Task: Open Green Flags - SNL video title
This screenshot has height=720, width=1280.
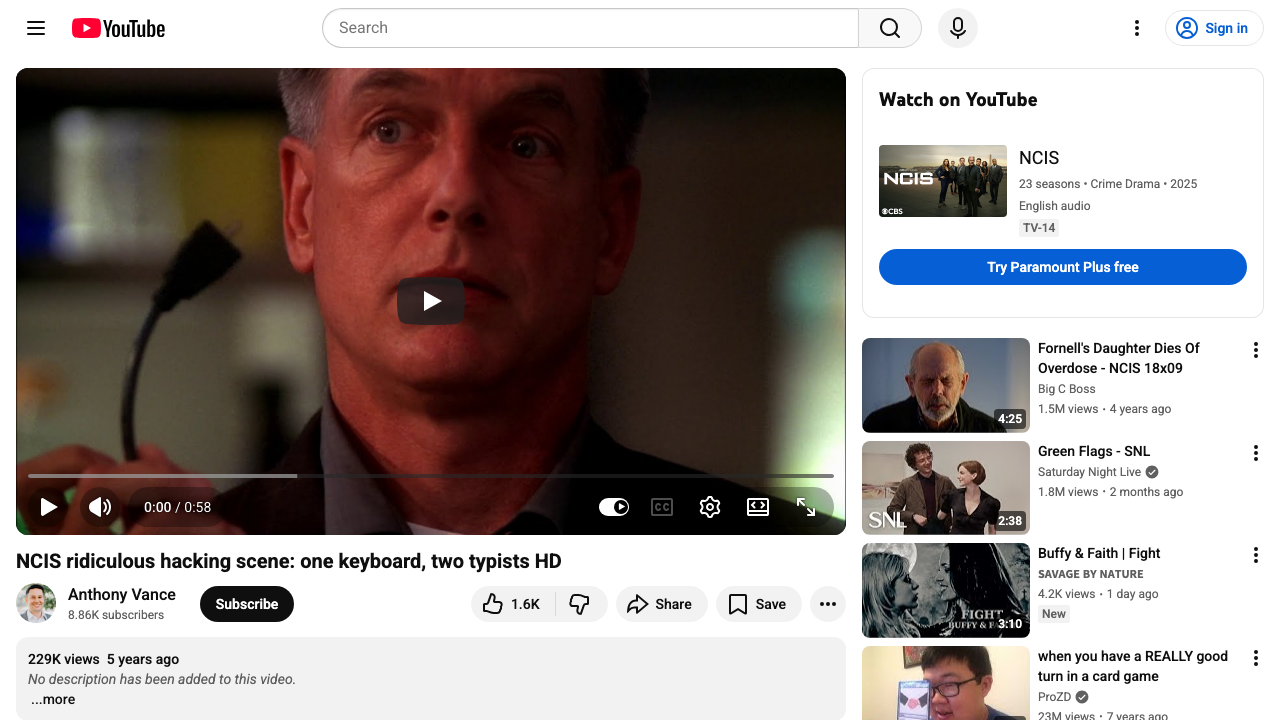Action: click(x=1094, y=451)
